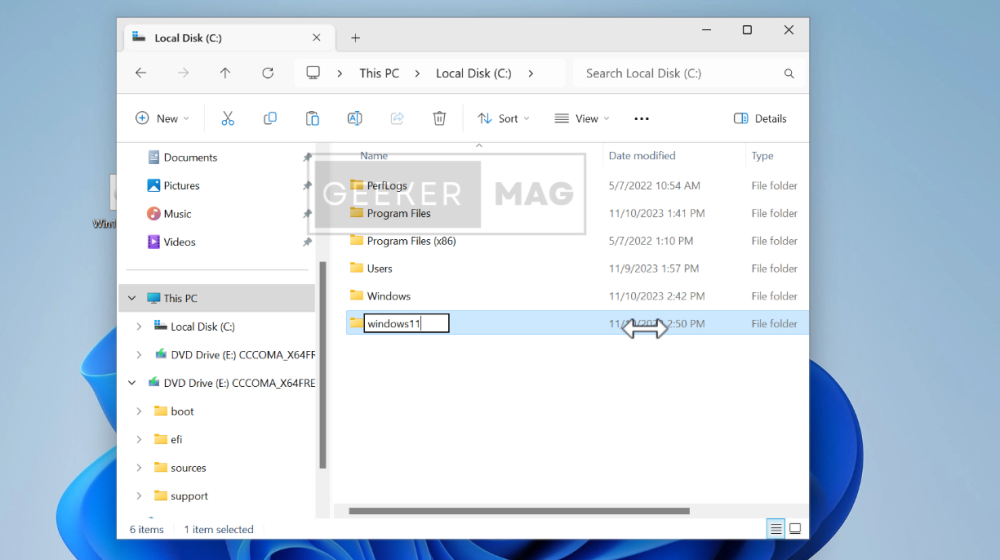Viewport: 1000px width, 560px height.
Task: Sort by the Name column header
Action: coord(374,156)
